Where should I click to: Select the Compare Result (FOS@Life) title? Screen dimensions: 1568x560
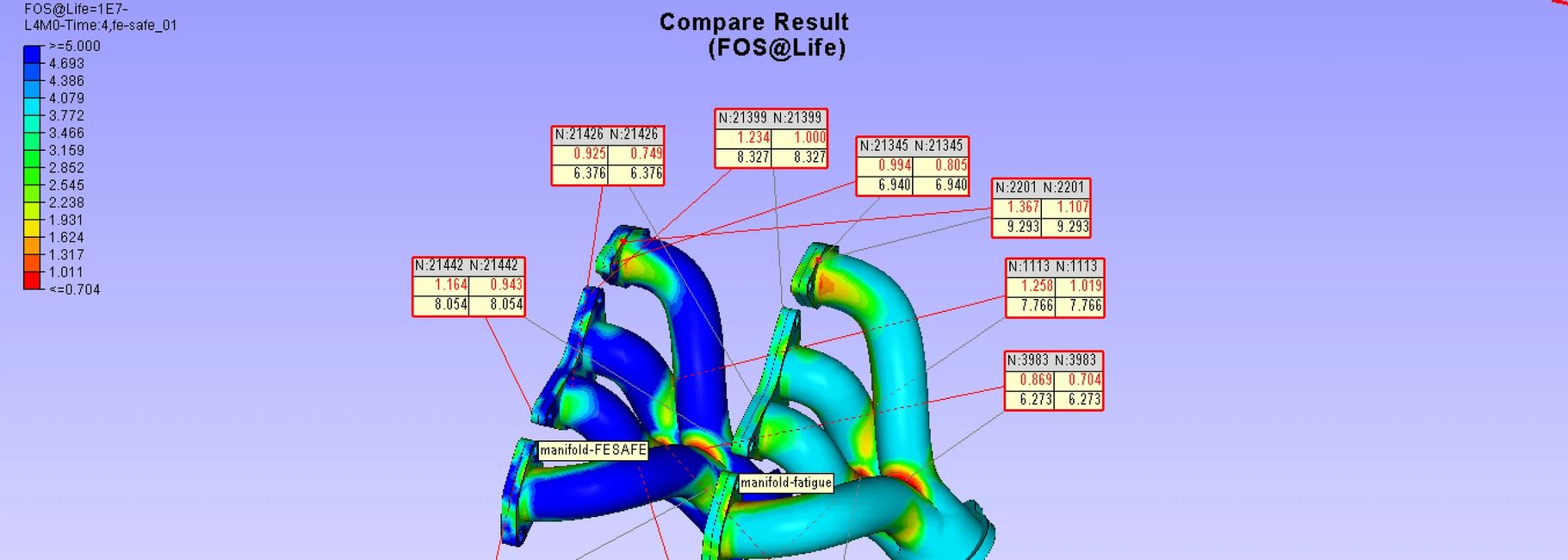[x=754, y=34]
